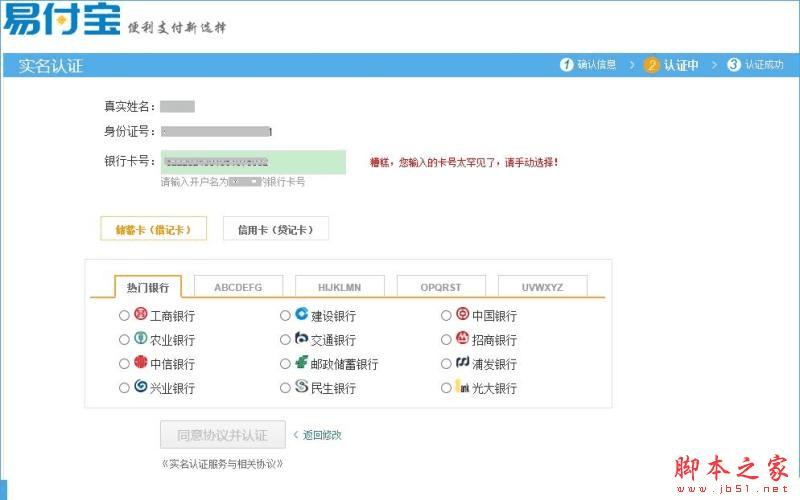The image size is (800, 500).
Task: Select the 民生银行 radio button
Action: point(286,388)
